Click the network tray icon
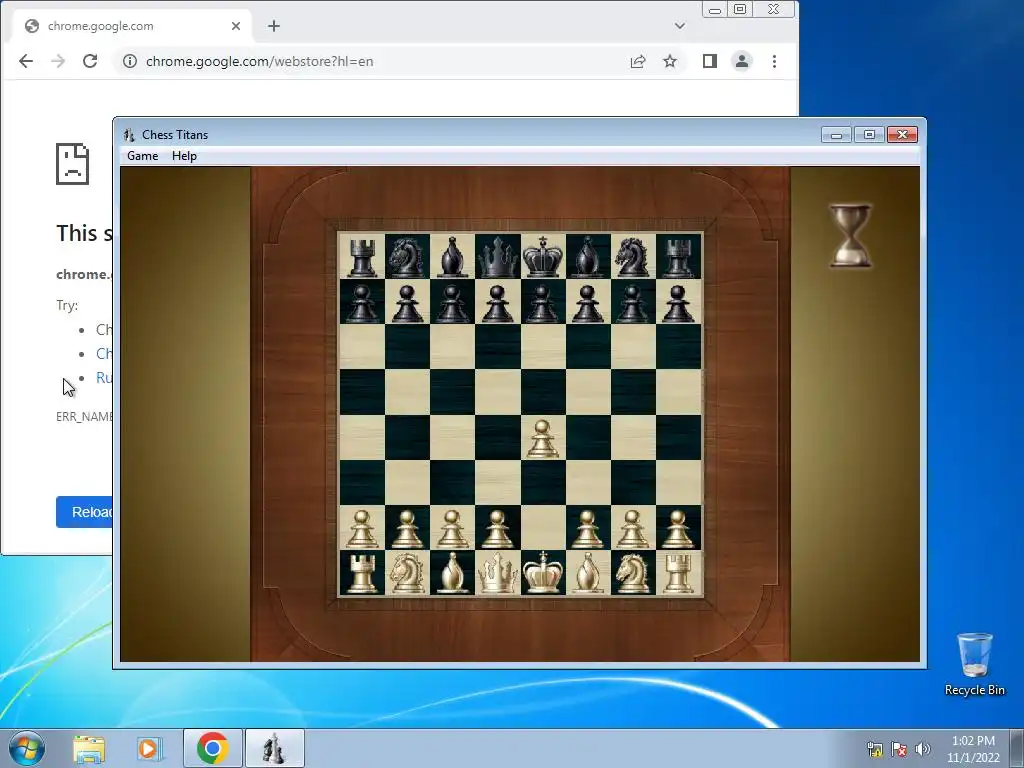 pyautogui.click(x=875, y=749)
